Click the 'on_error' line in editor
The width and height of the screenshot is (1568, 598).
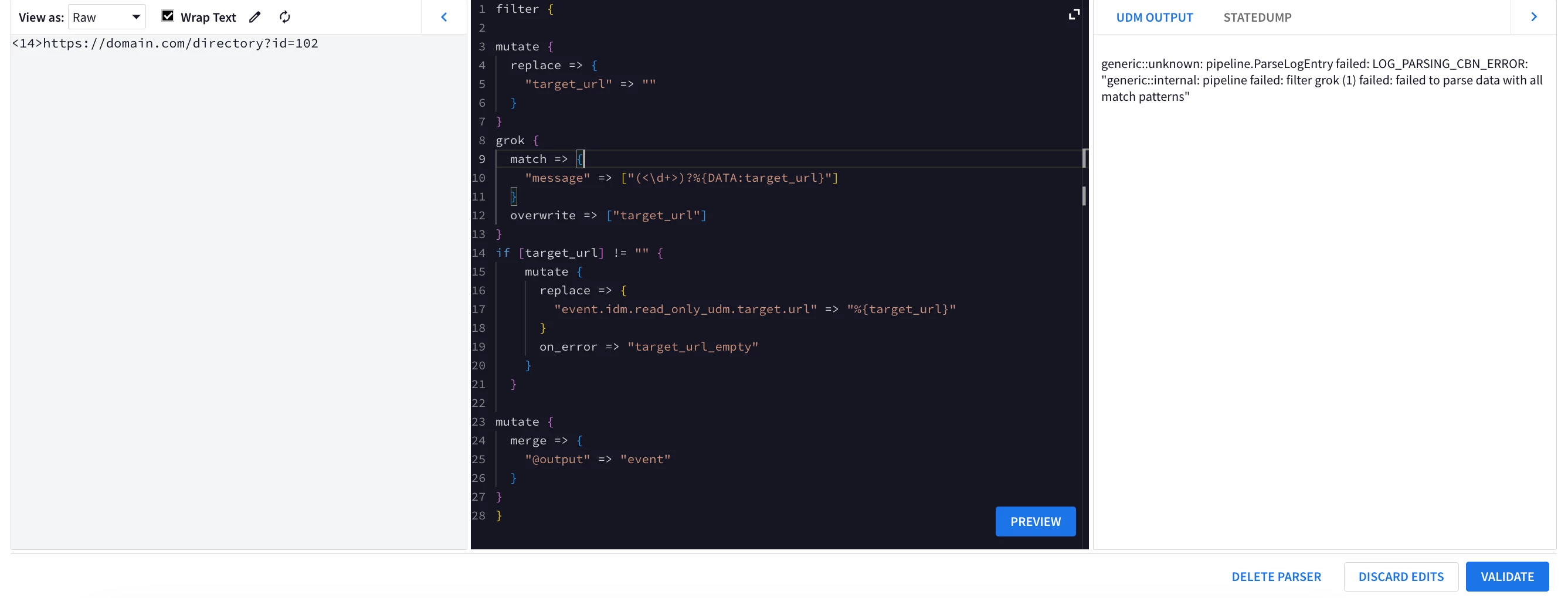[649, 346]
